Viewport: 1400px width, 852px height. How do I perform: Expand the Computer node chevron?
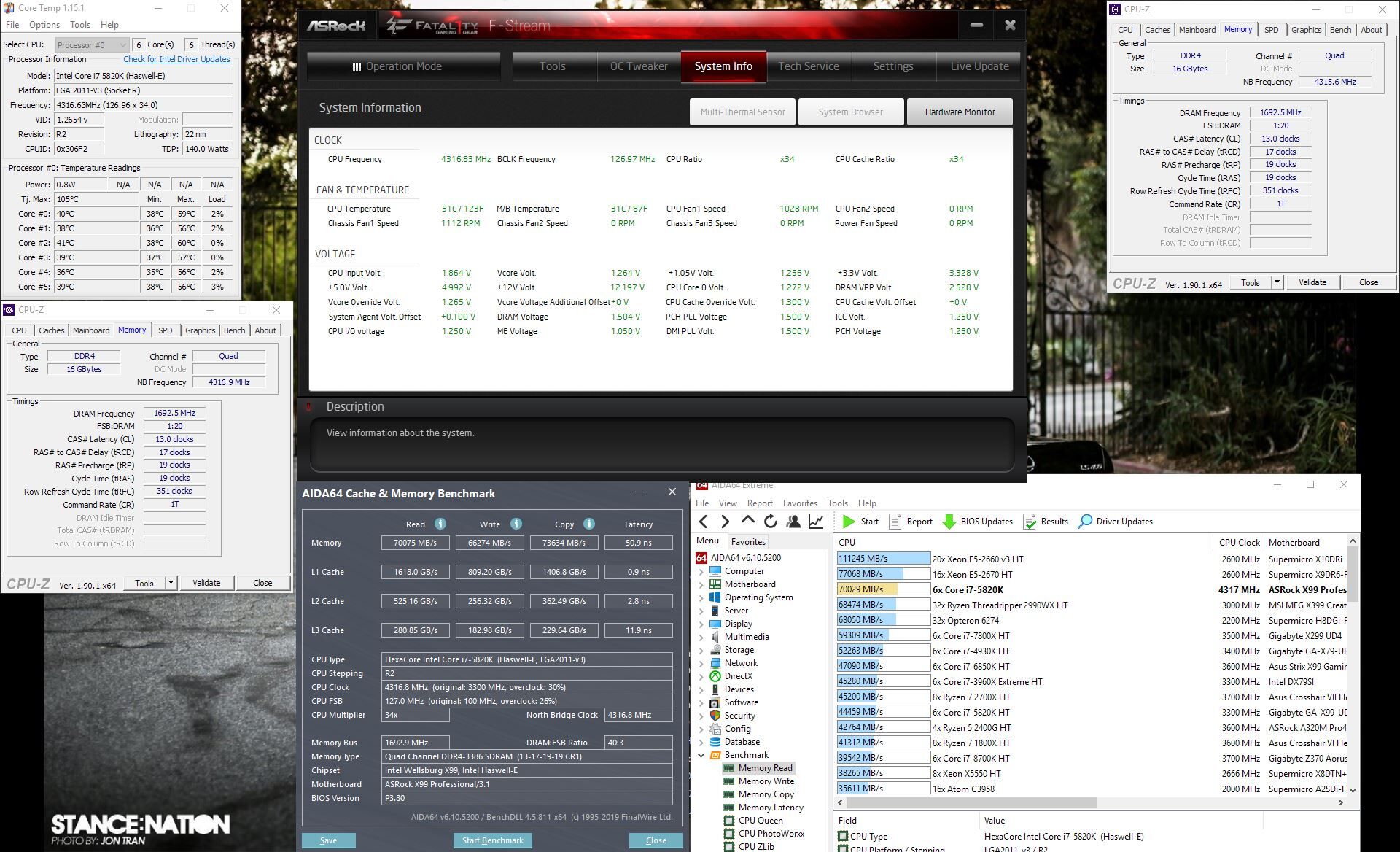[x=701, y=571]
